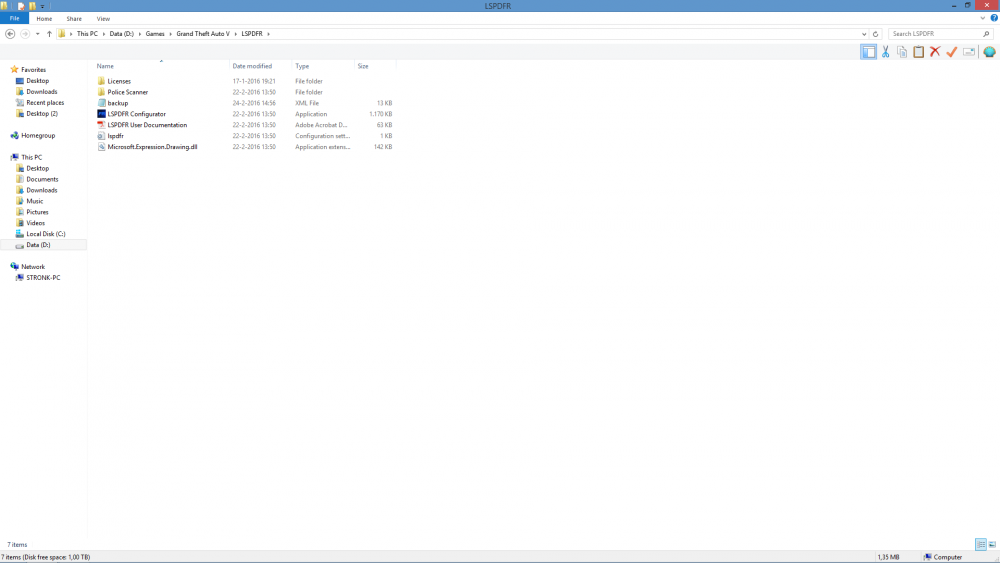Image resolution: width=1000 pixels, height=563 pixels.
Task: Sort by the Type column header
Action: coord(302,66)
